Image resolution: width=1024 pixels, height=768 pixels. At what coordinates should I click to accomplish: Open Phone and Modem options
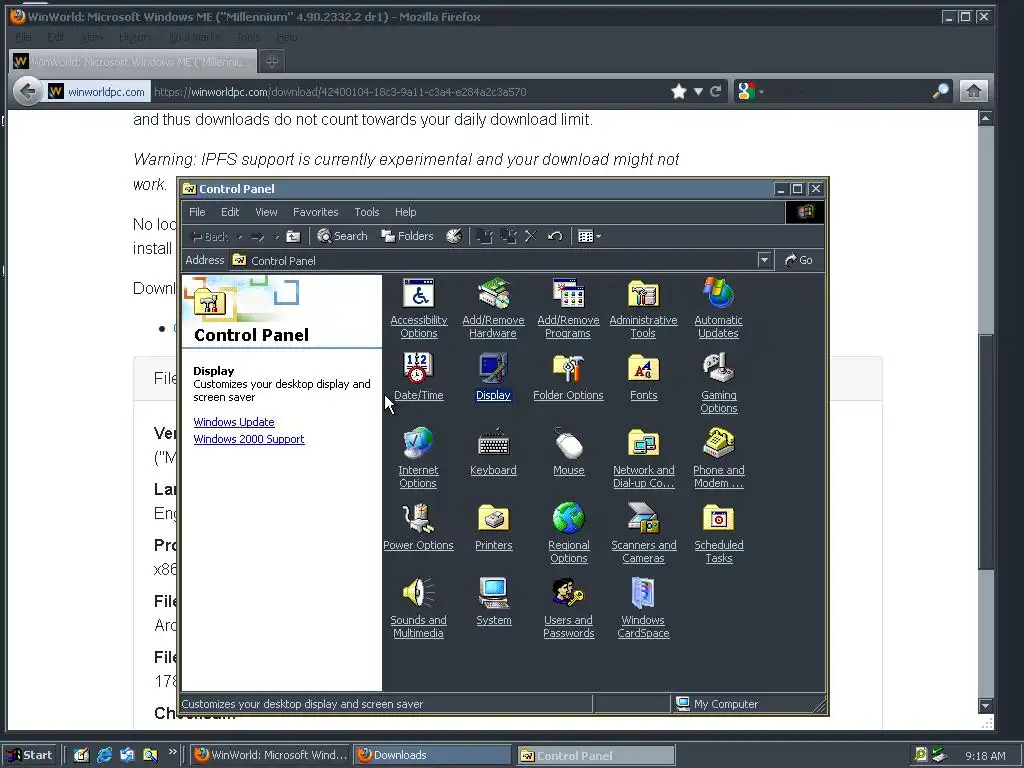718,458
